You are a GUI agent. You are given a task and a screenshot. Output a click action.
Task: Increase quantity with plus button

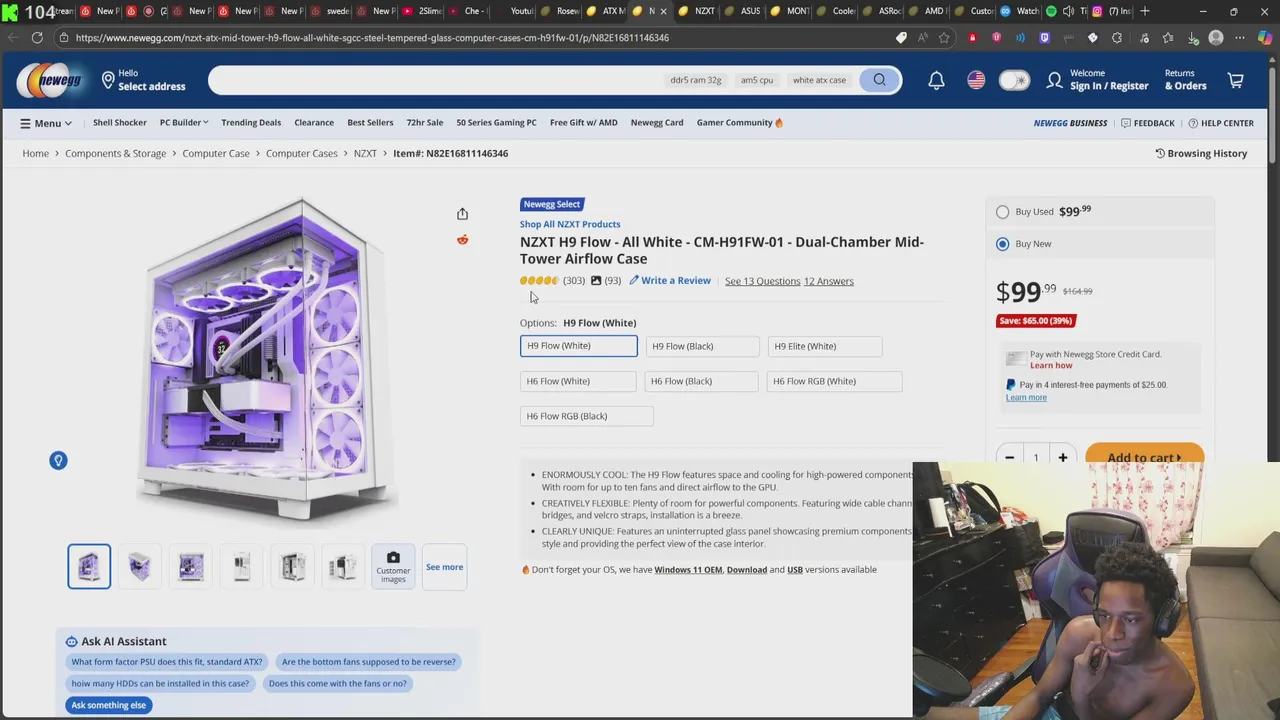coord(1062,457)
